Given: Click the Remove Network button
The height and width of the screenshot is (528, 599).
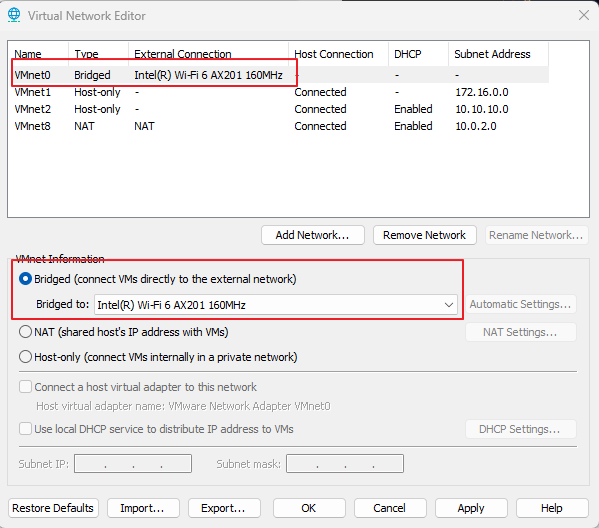Looking at the screenshot, I should coord(424,235).
